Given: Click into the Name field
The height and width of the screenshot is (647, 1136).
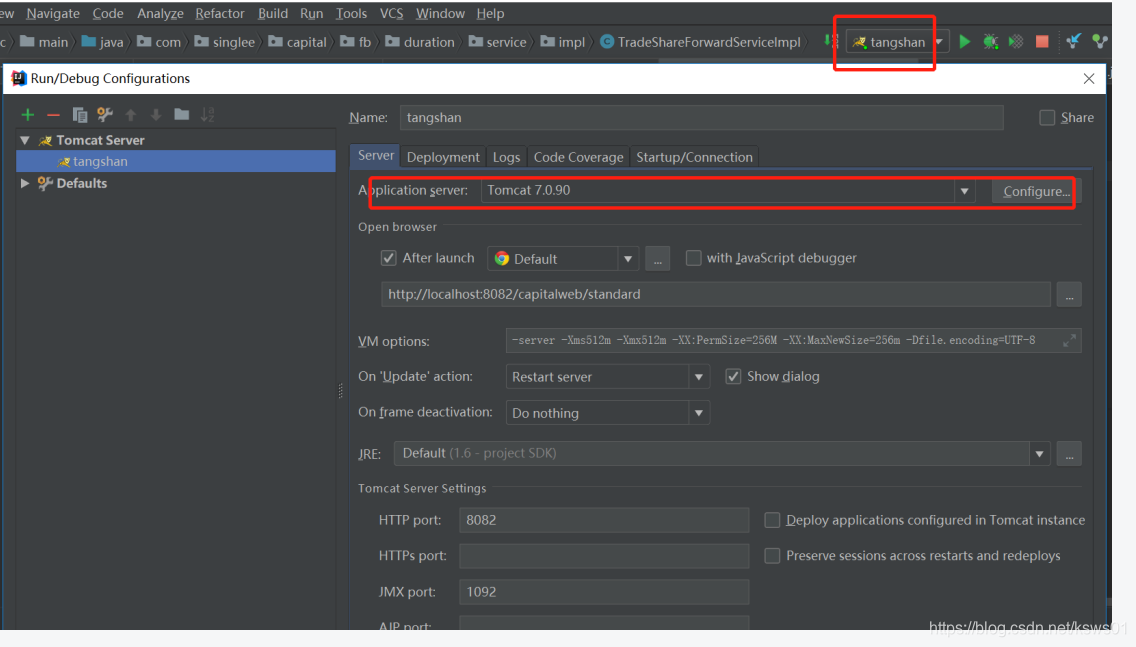Looking at the screenshot, I should coord(701,117).
